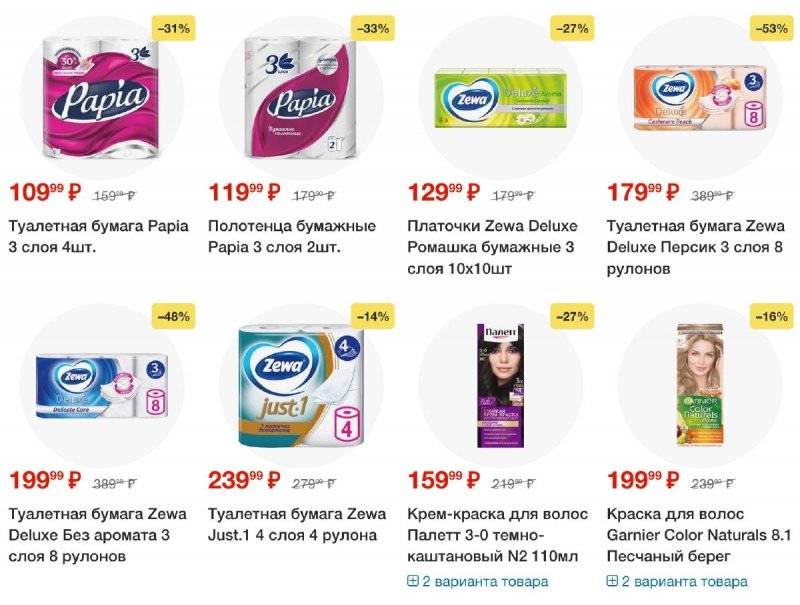Open the Палетт hair dye product image
This screenshot has height=605, width=800.
[x=501, y=385]
